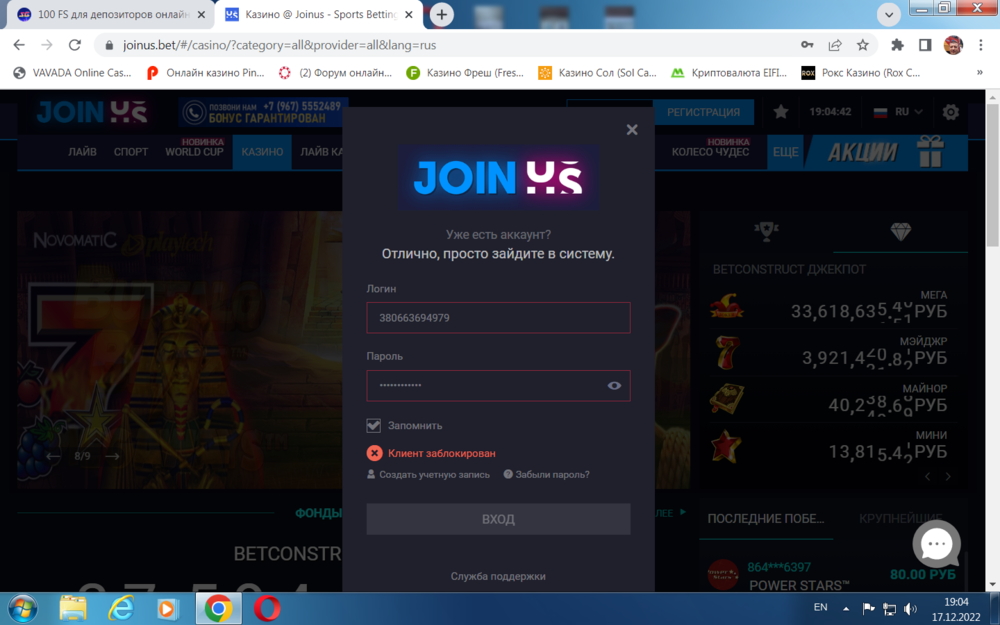
Task: Click the Пароль input field
Action: (x=498, y=386)
